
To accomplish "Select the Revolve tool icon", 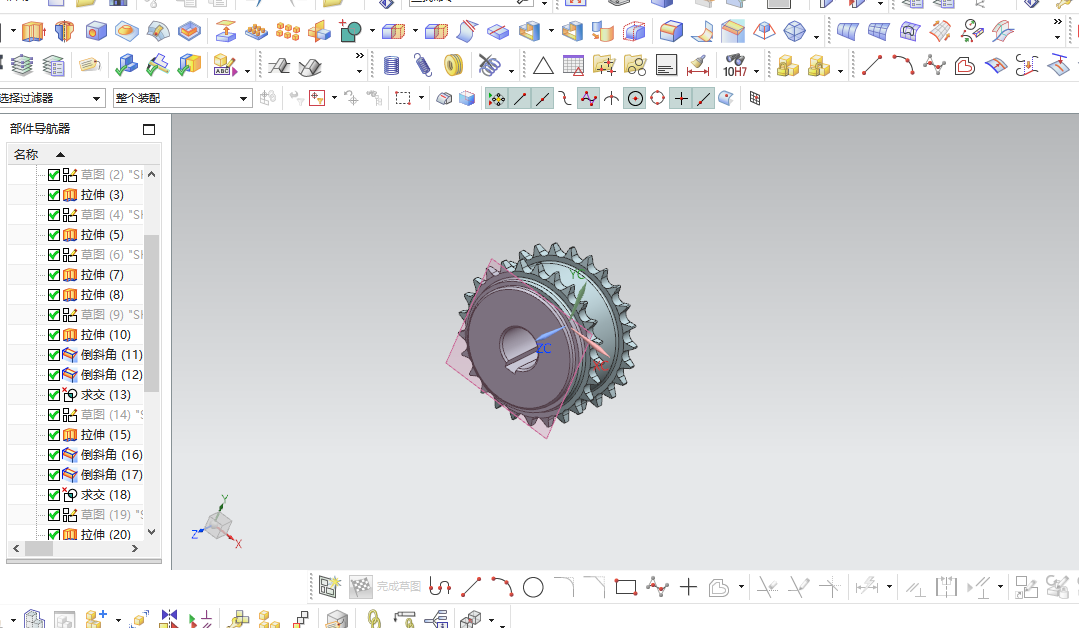I will (x=64, y=31).
